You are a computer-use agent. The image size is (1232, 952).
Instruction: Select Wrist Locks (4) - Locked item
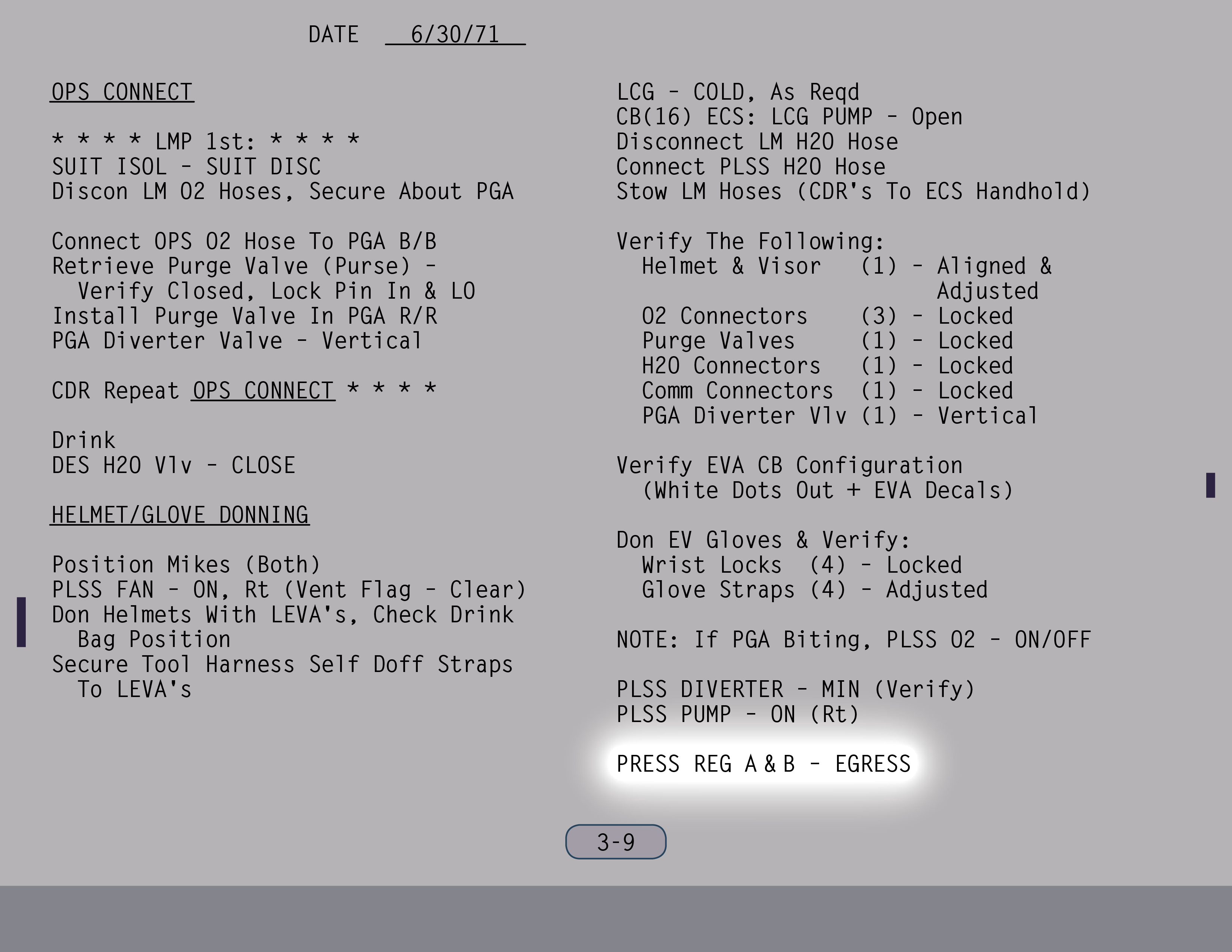pyautogui.click(x=801, y=564)
